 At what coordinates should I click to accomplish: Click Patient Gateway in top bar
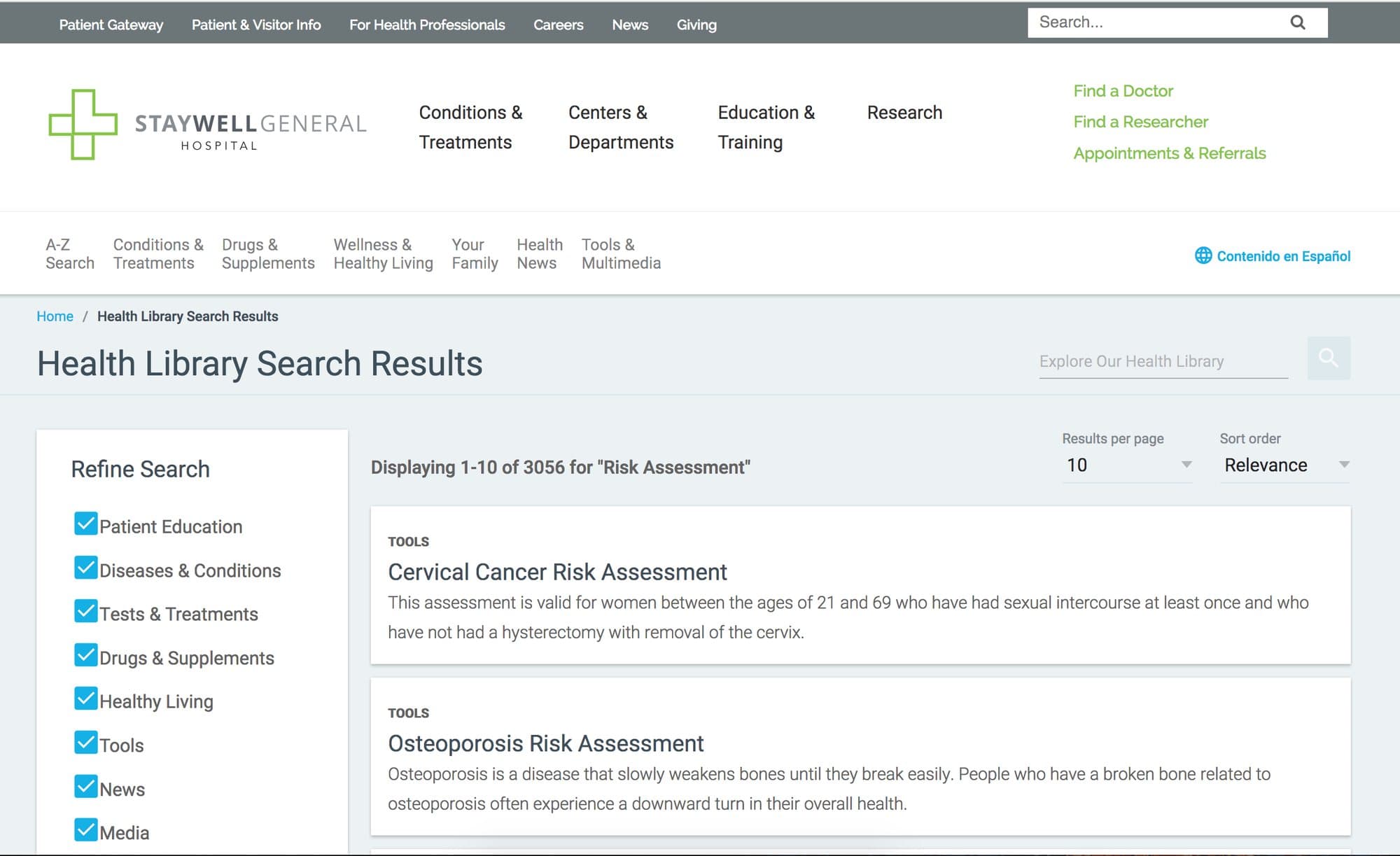tap(111, 24)
